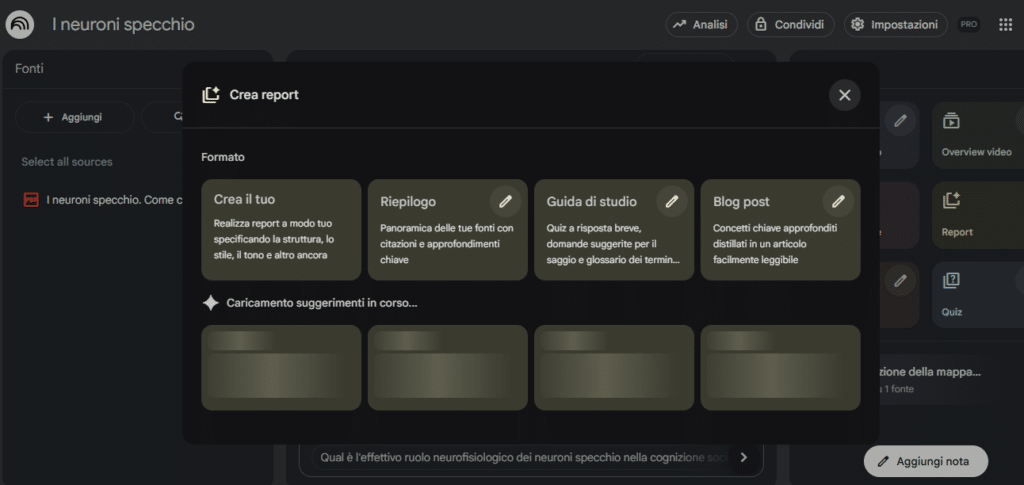Click pencil icon on Guida di studio
This screenshot has height=485, width=1024.
click(x=671, y=201)
